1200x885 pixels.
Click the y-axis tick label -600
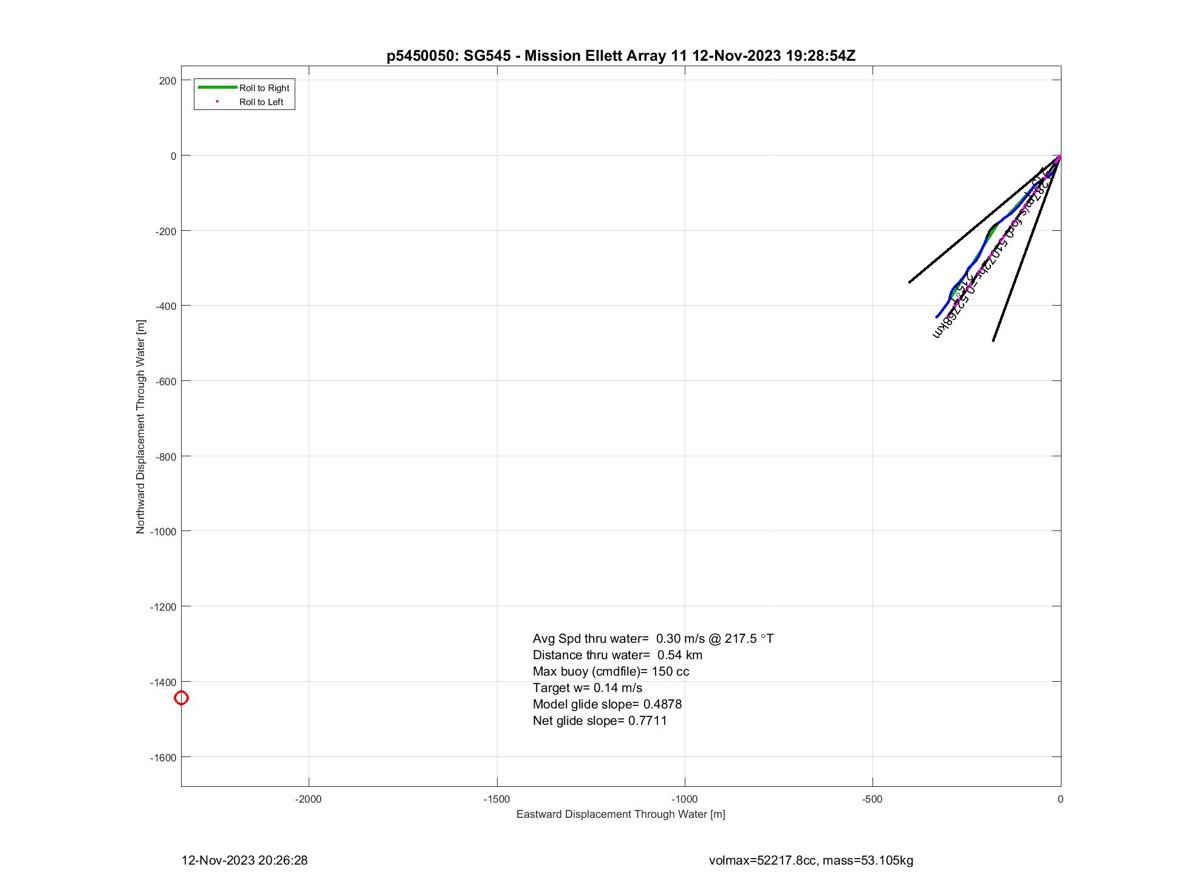pyautogui.click(x=165, y=381)
